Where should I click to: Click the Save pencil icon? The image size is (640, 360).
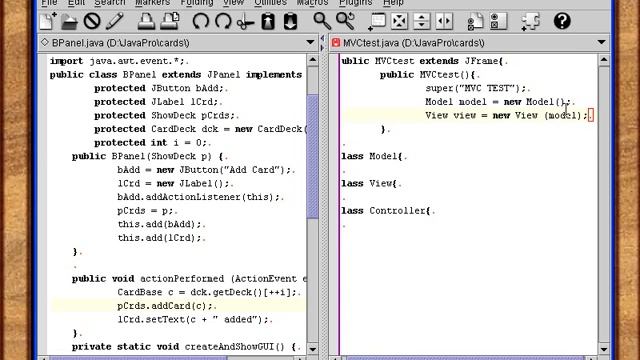[115, 21]
